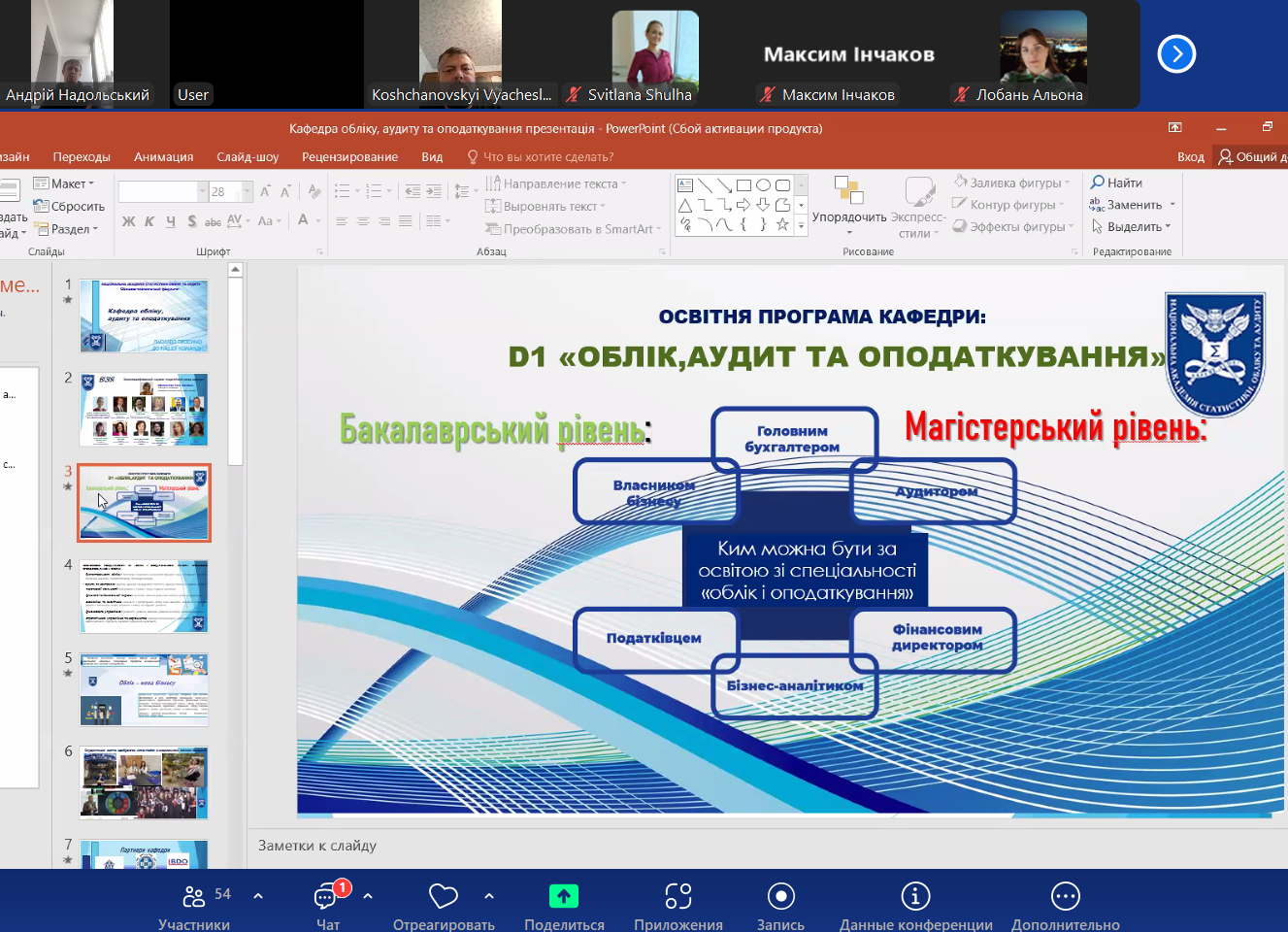Image resolution: width=1288 pixels, height=932 pixels.
Task: Expand the Макет layout dropdown
Action: (64, 183)
